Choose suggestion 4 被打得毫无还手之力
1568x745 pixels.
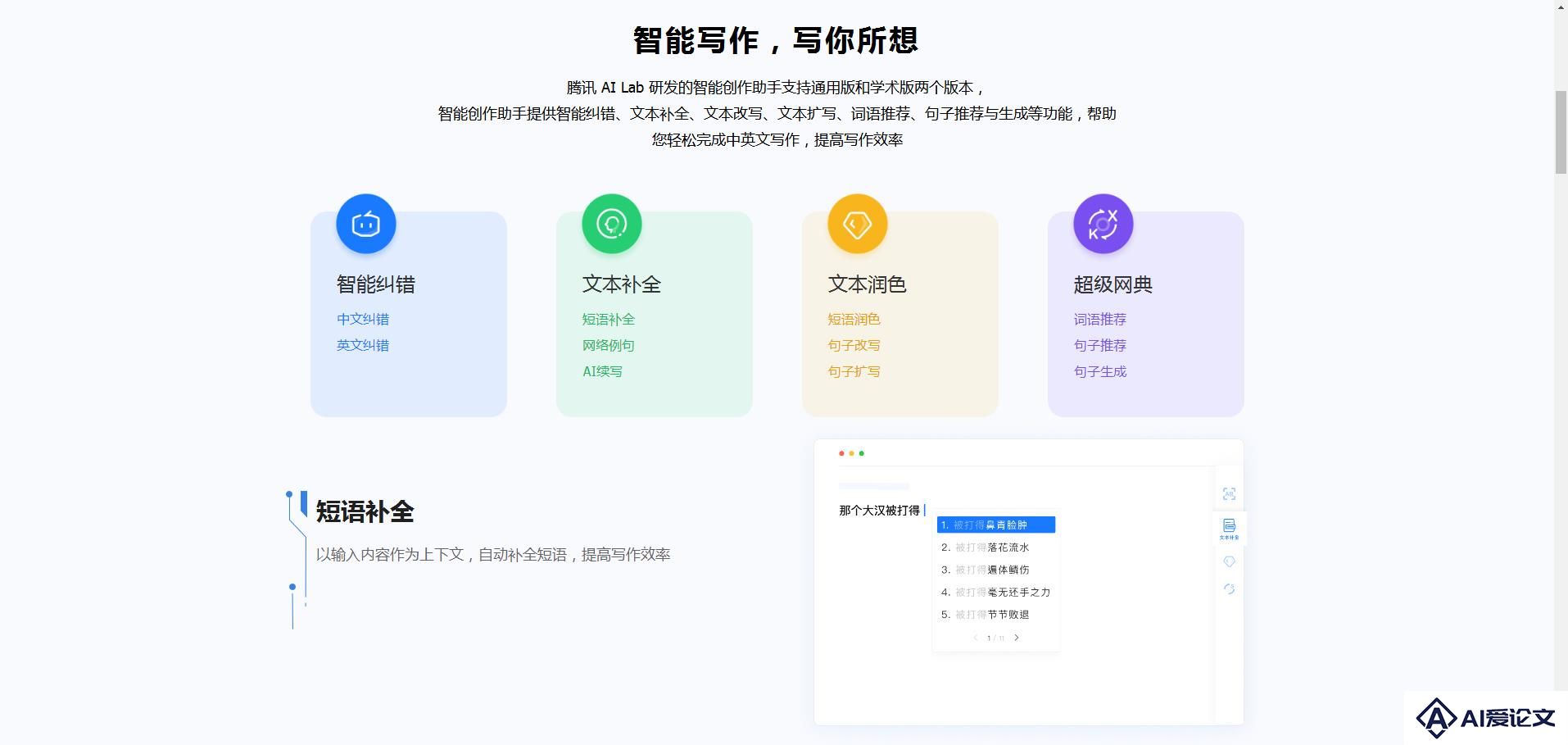pyautogui.click(x=996, y=592)
